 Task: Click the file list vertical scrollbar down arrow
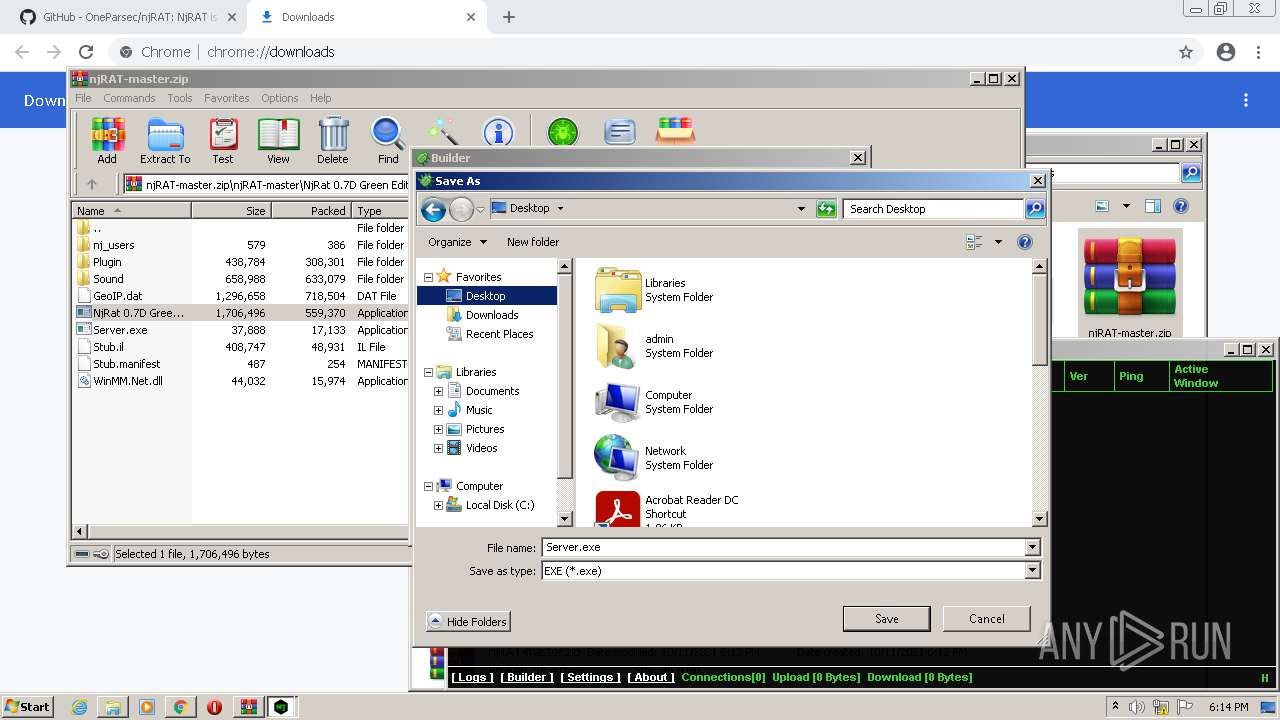1039,519
